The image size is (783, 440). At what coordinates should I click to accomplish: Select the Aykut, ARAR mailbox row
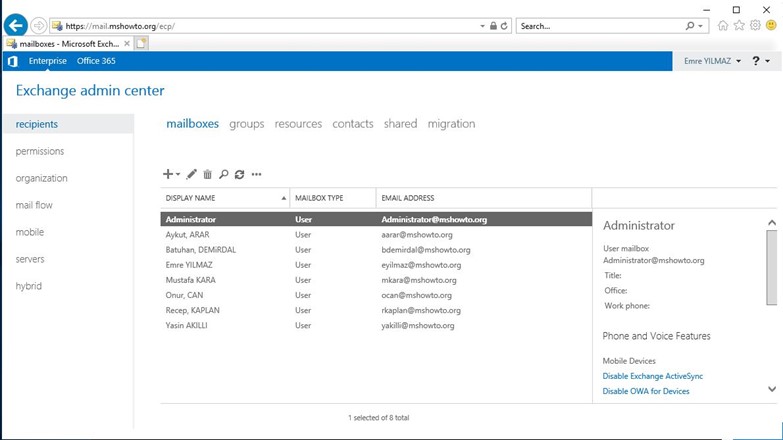pos(376,235)
